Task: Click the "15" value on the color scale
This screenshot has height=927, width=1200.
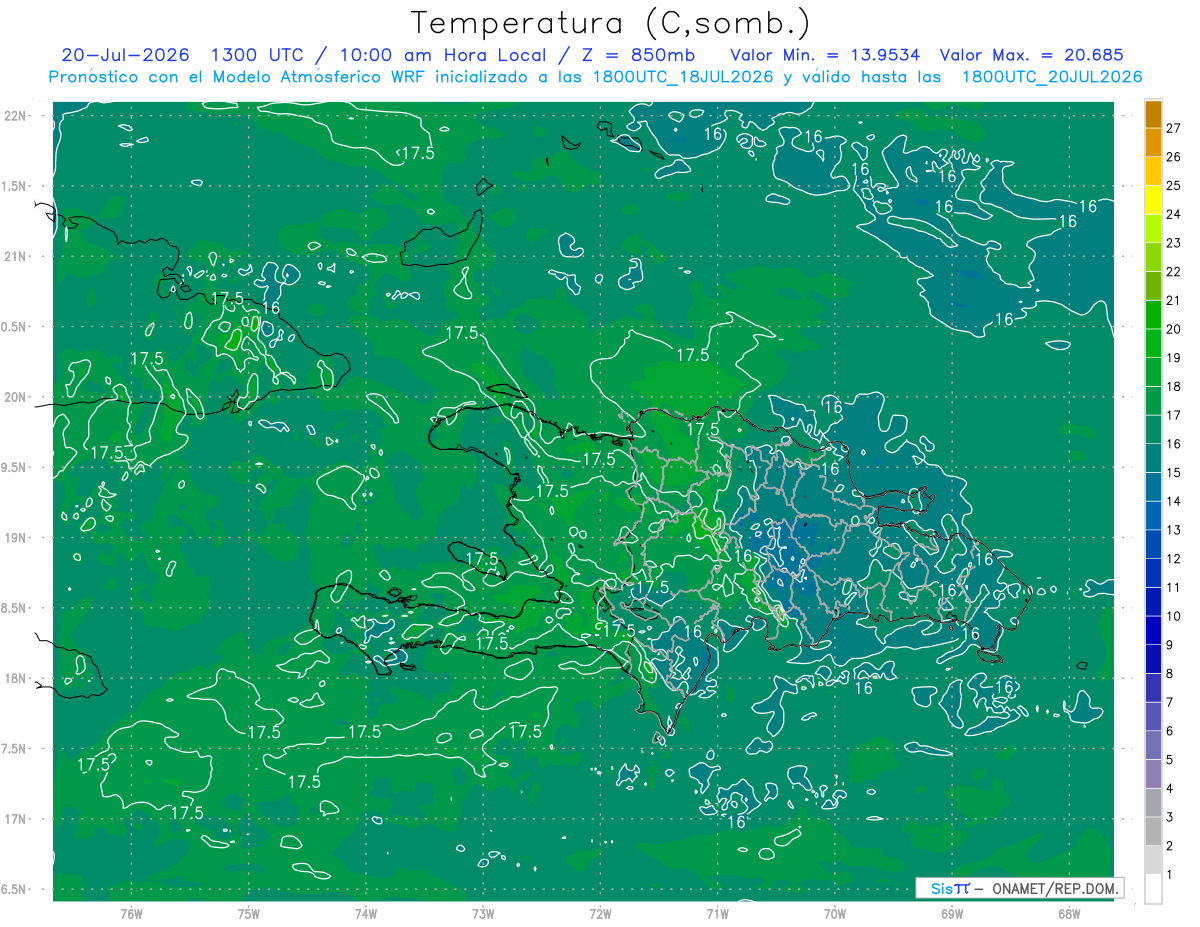Action: tap(1174, 472)
